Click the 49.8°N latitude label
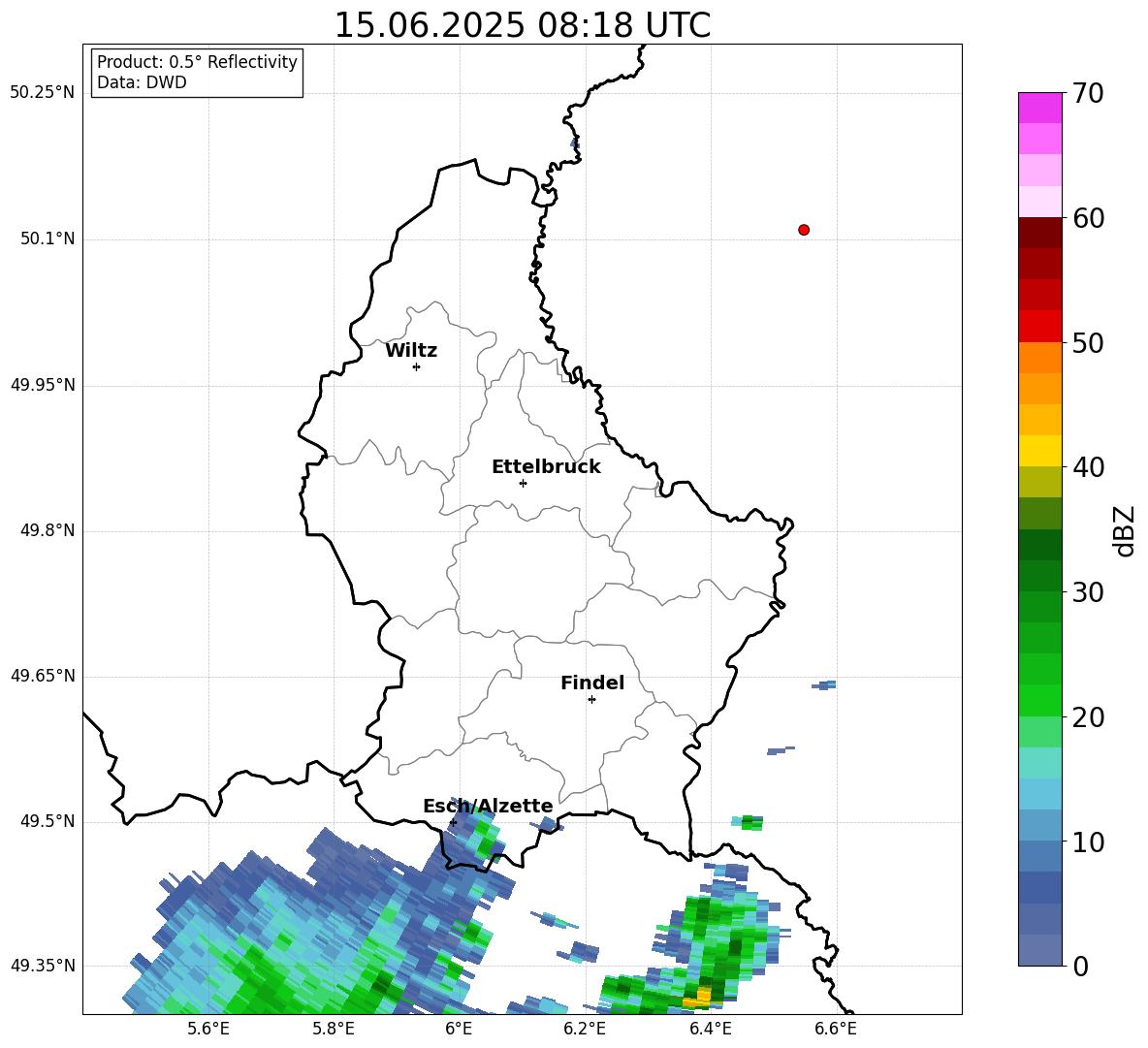1148x1048 pixels. (48, 530)
